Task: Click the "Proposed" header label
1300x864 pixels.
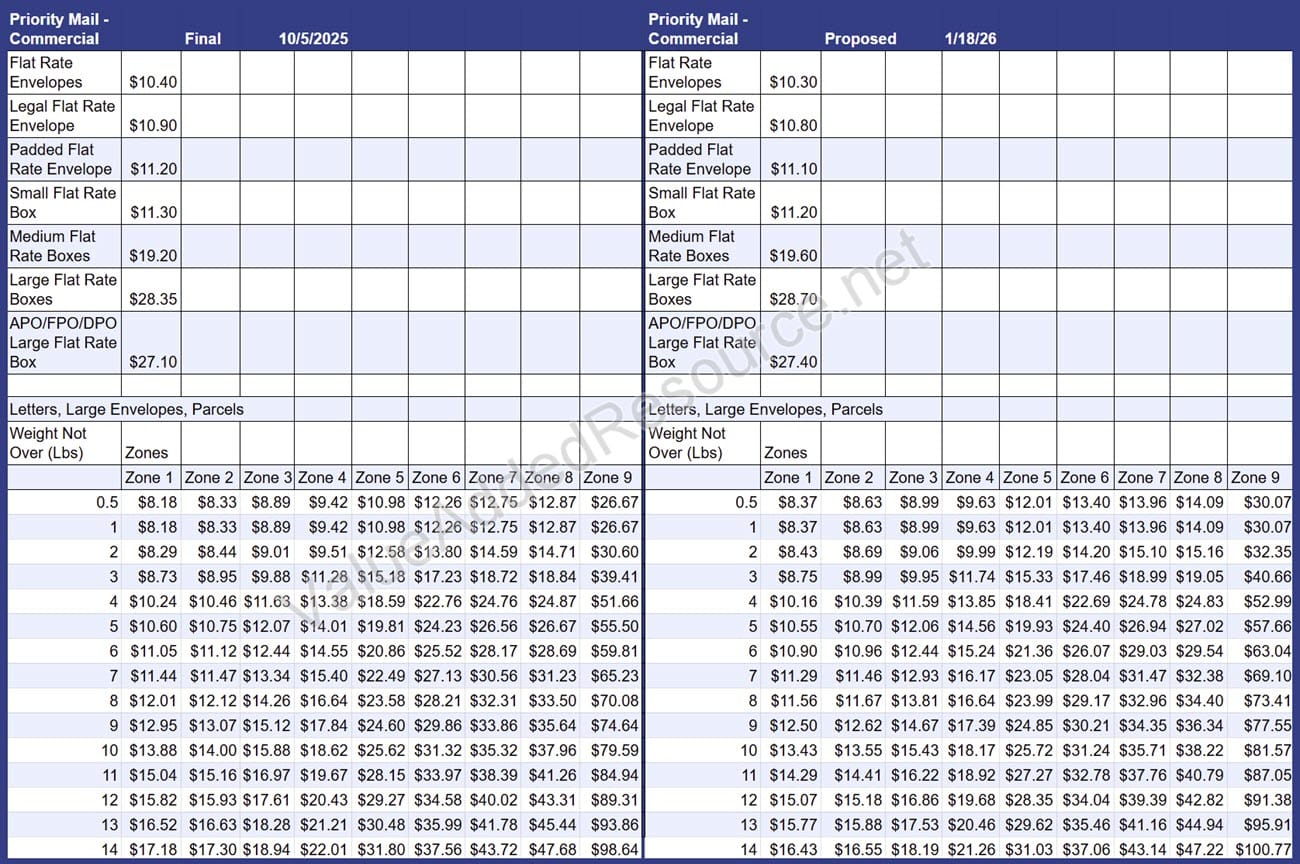Action: [860, 39]
